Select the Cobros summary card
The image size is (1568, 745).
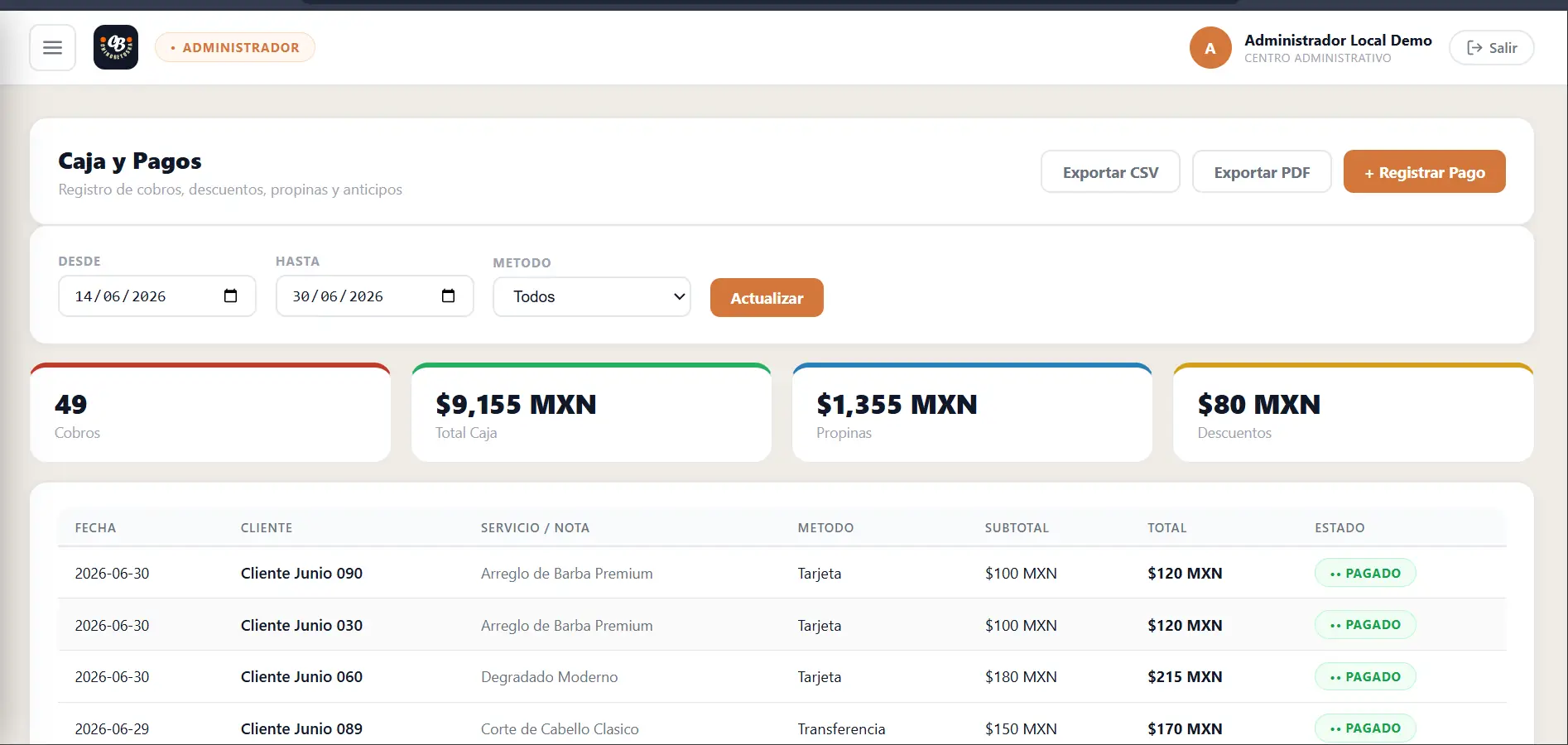(210, 413)
